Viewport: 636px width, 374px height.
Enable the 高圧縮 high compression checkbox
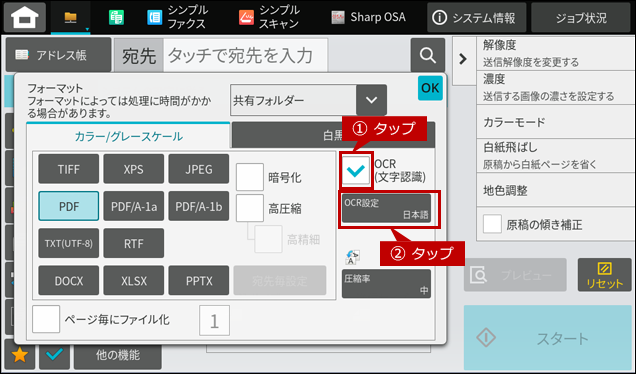tap(250, 208)
